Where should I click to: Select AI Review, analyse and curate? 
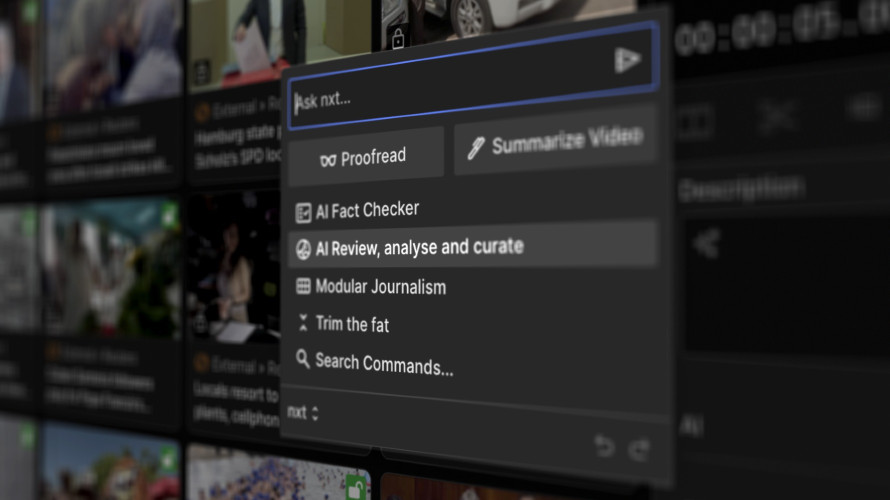(x=419, y=247)
